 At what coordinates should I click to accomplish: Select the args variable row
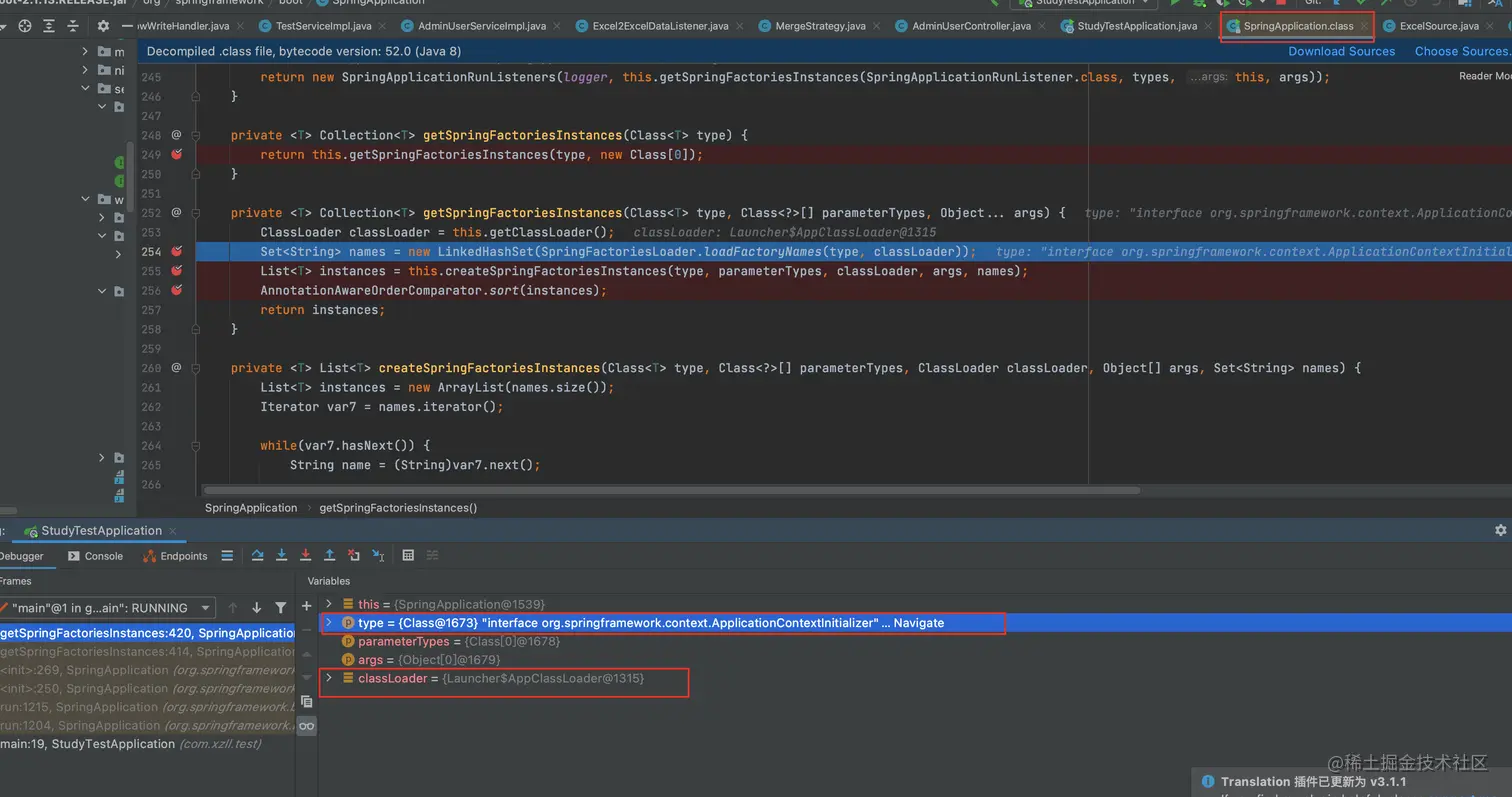pos(915,660)
